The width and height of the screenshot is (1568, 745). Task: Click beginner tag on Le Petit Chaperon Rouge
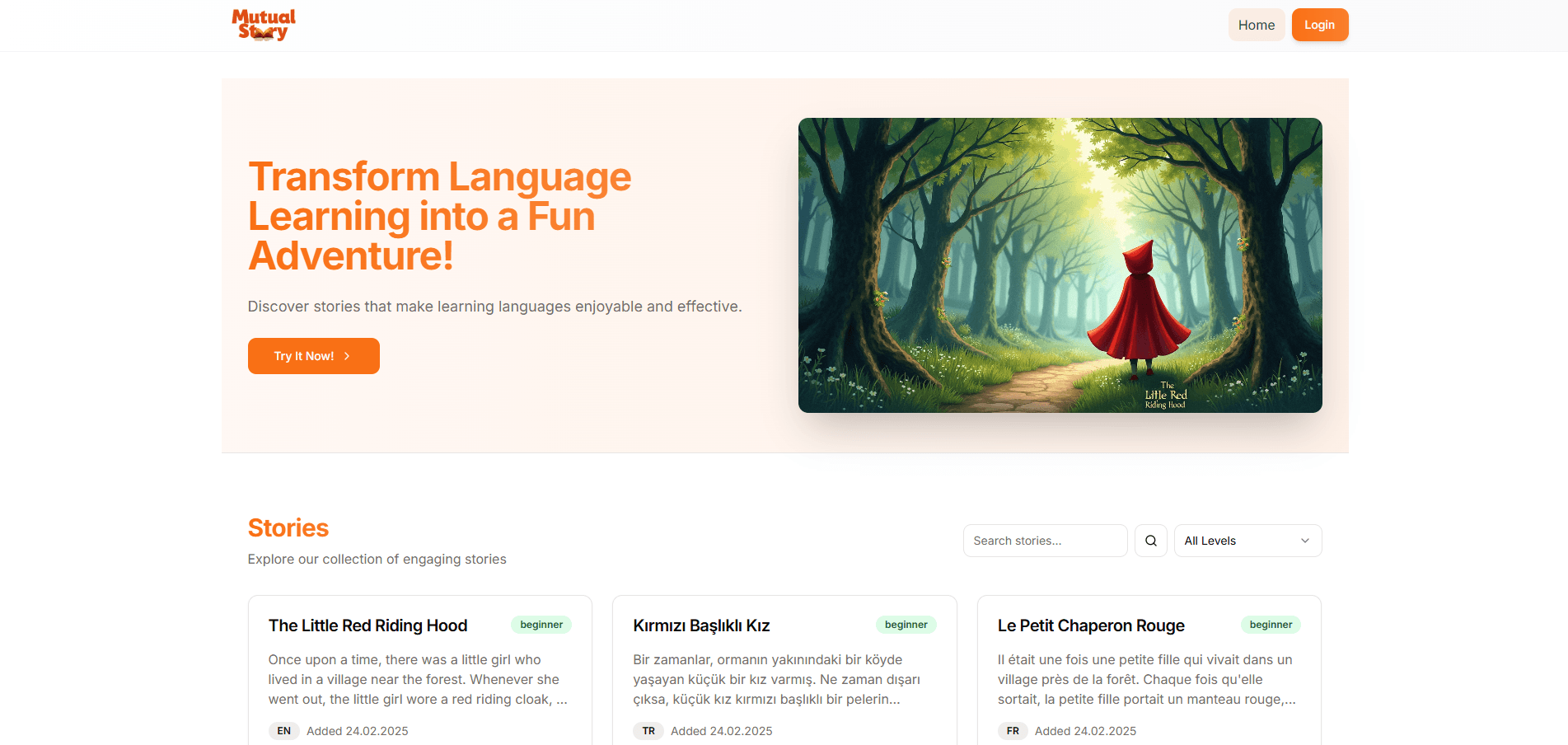click(1270, 625)
